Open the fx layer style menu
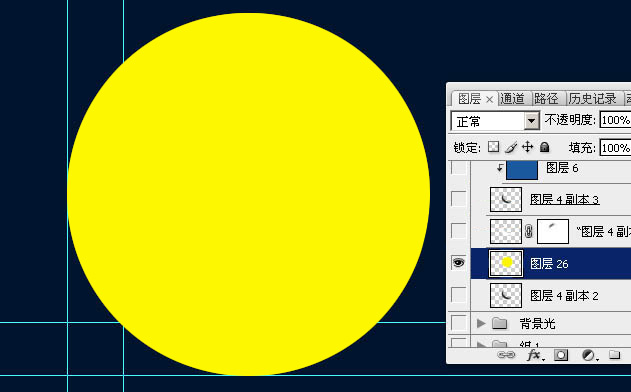Image resolution: width=631 pixels, height=392 pixels. [535, 355]
